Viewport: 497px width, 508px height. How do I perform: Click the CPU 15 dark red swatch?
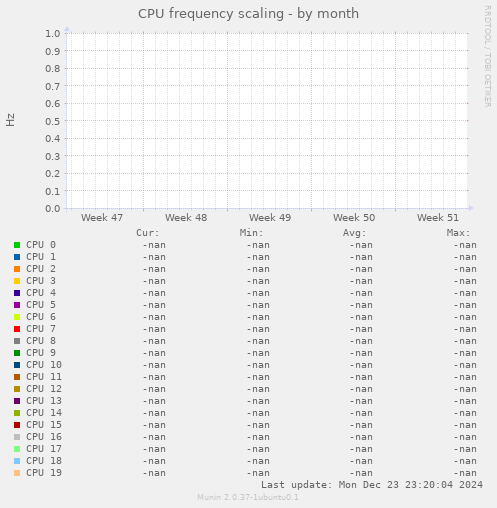pos(17,425)
